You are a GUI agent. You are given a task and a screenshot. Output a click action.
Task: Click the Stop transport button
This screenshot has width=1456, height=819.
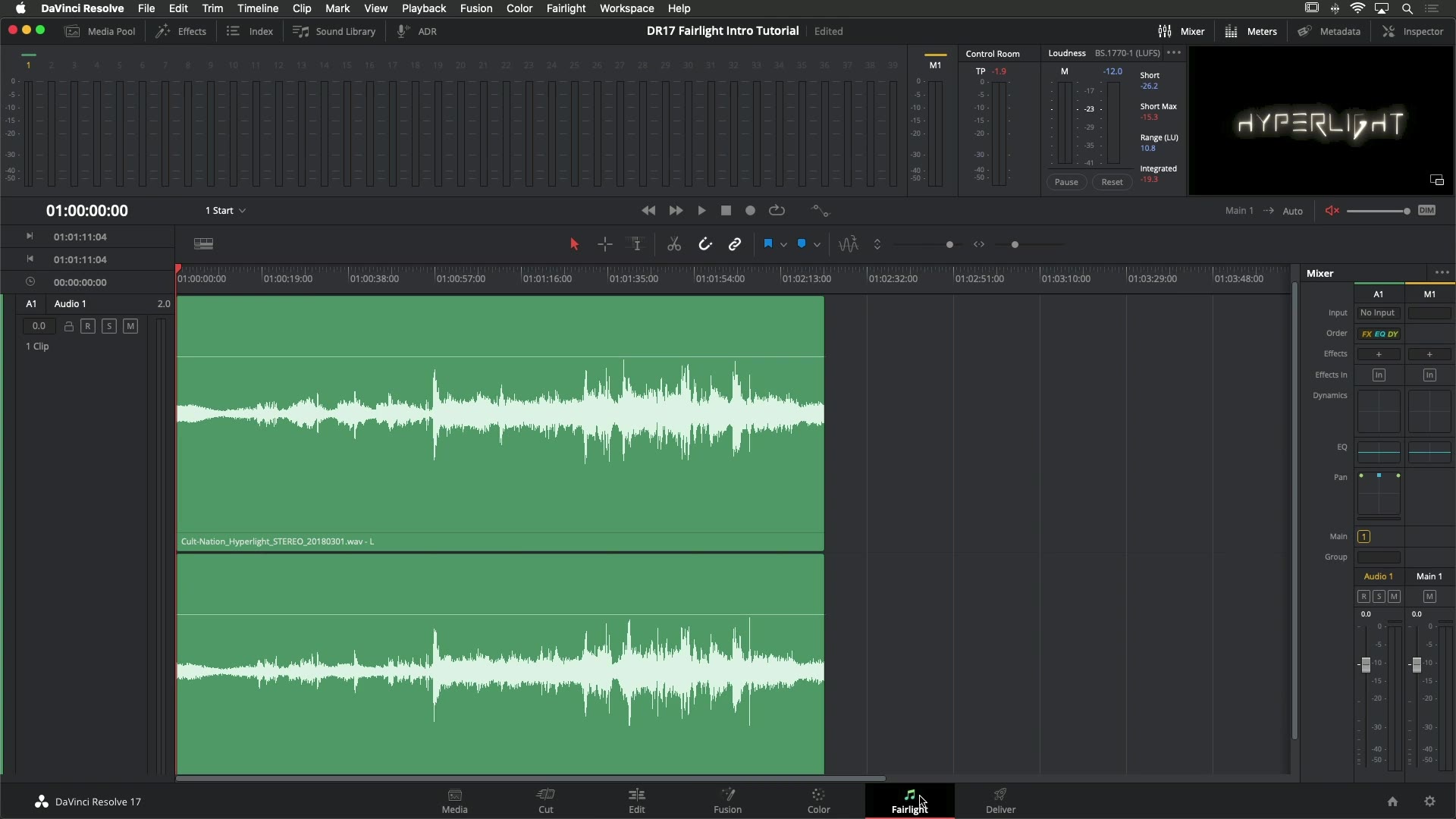point(726,211)
